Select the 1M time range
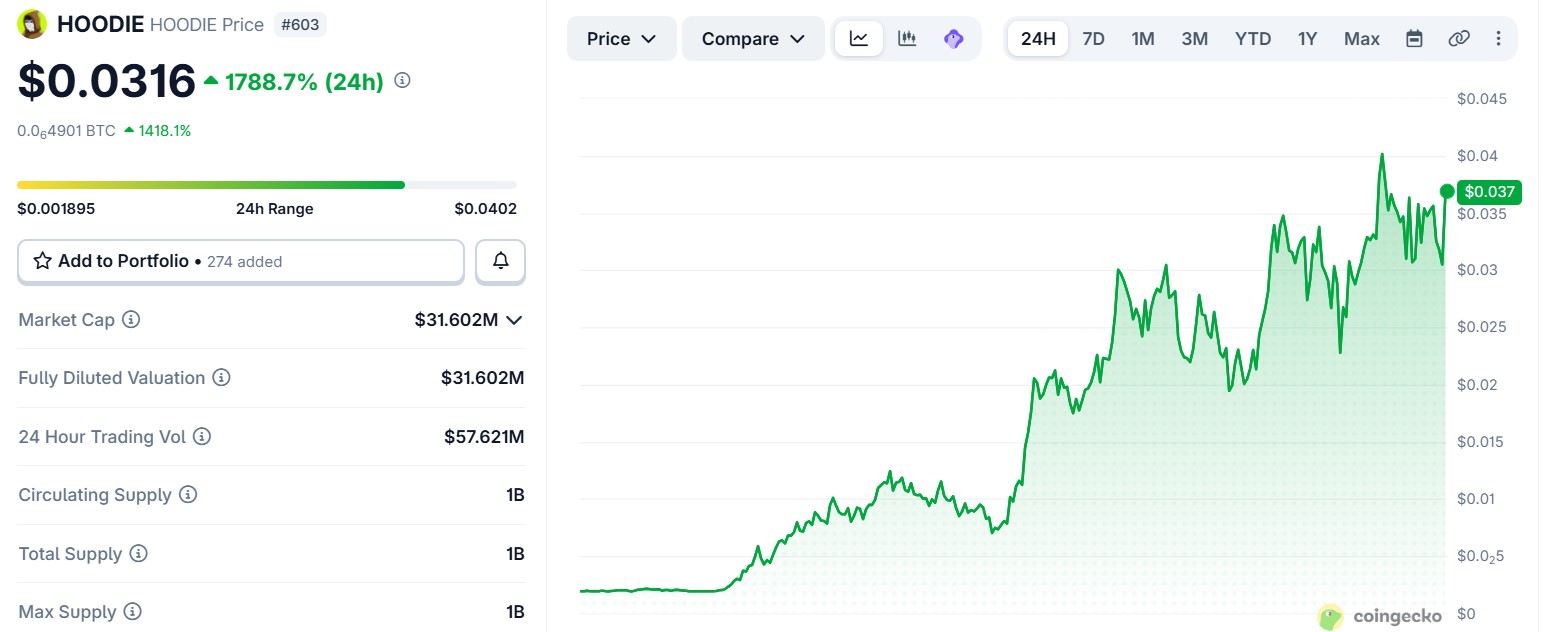The width and height of the screenshot is (1555, 632). 1143,39
